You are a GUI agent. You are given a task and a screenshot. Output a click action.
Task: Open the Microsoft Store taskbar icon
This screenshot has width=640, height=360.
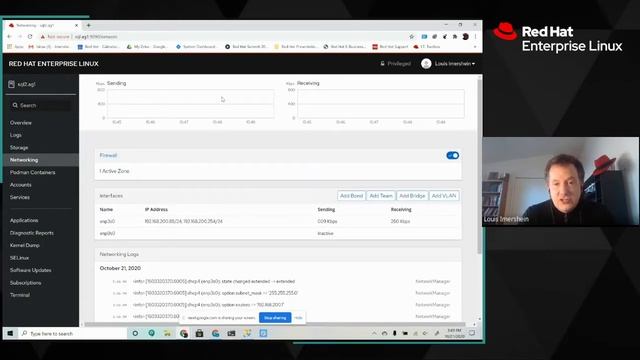pos(199,333)
